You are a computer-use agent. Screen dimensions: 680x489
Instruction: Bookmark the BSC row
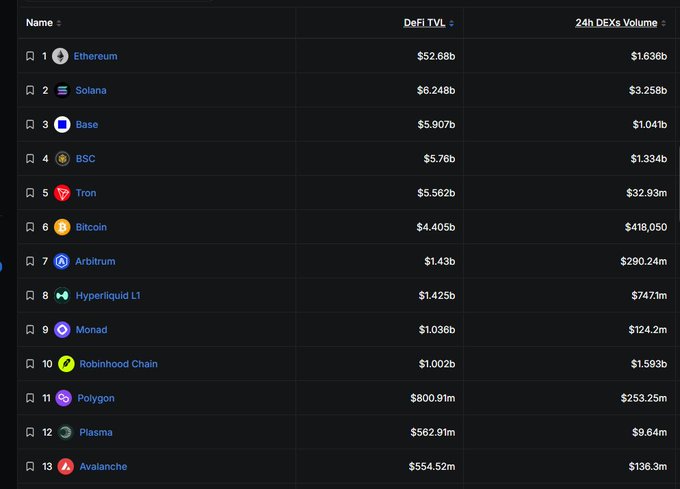30,159
